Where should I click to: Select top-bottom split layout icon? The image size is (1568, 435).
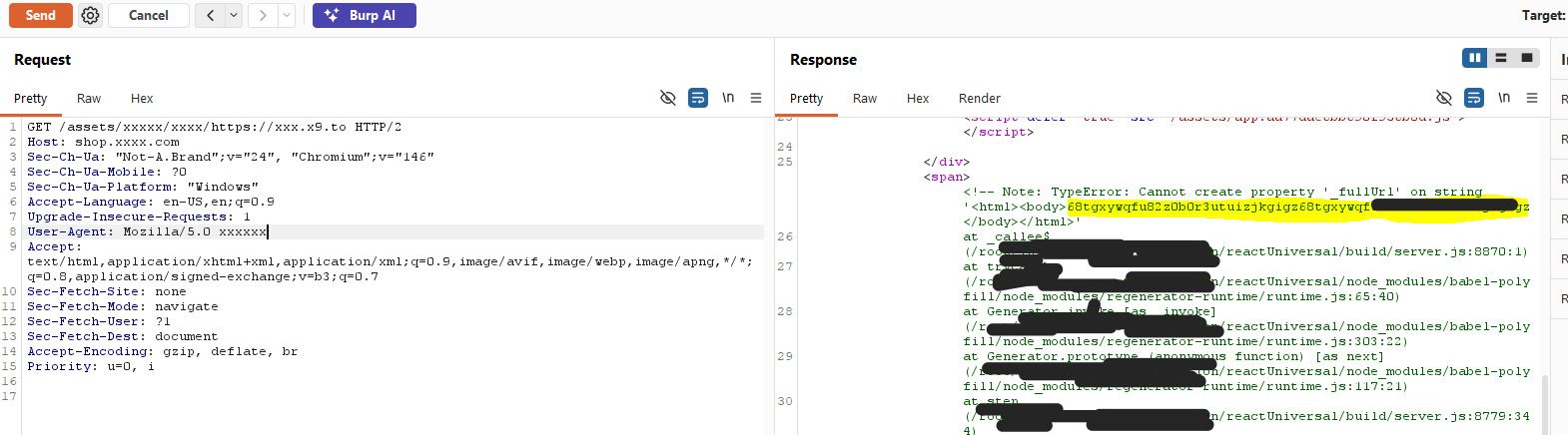pos(1501,58)
